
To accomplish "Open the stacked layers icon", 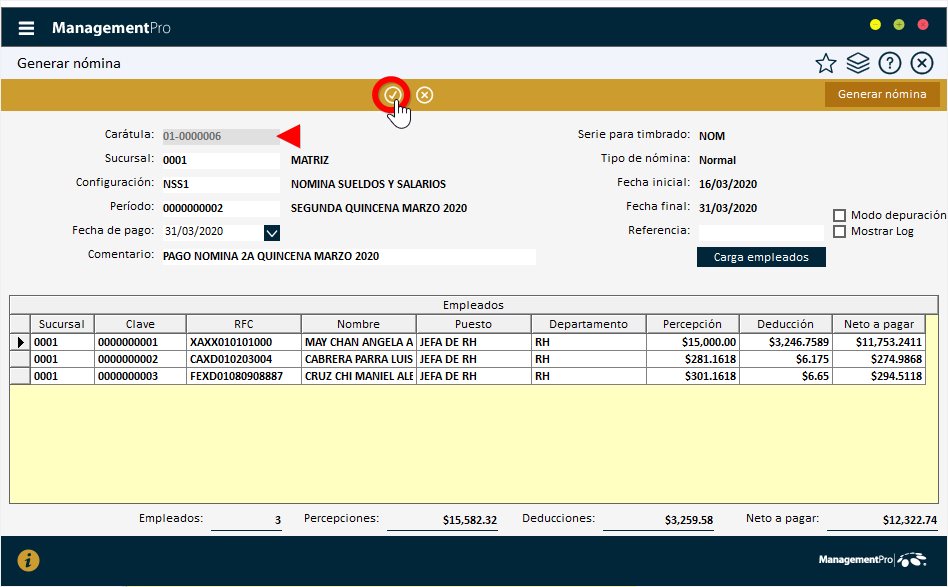I will tap(857, 63).
